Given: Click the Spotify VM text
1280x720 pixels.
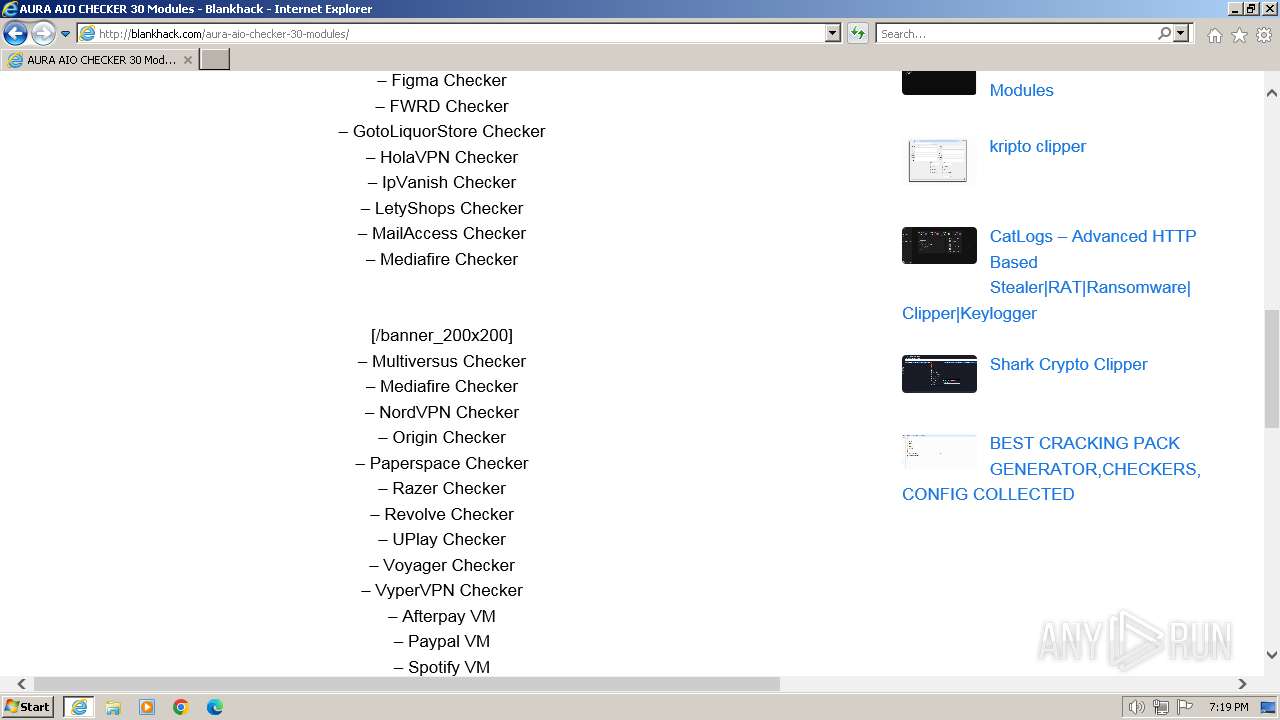Looking at the screenshot, I should [x=442, y=667].
